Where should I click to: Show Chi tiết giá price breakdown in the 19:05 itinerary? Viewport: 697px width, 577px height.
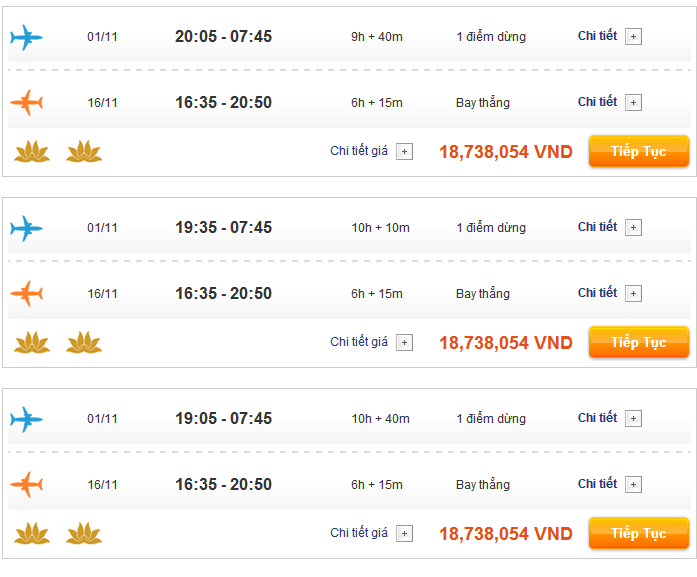pyautogui.click(x=404, y=534)
